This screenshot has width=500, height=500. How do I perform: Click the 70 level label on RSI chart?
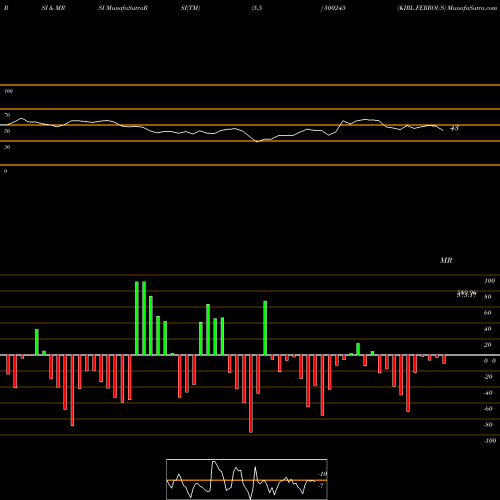(x=7, y=115)
